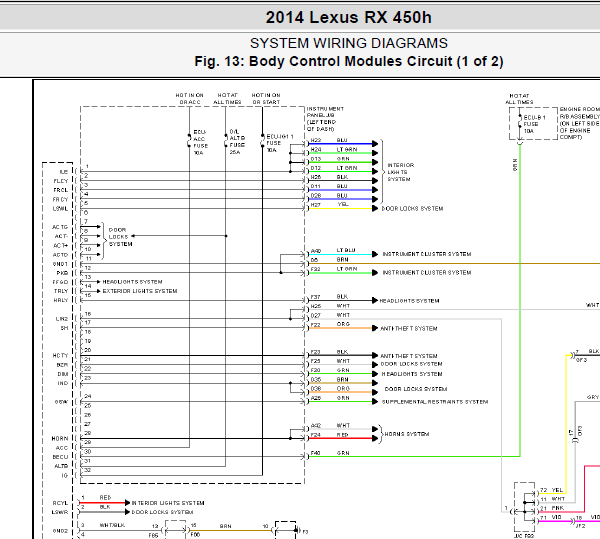Click the D13 GRN wire label
Image resolution: width=600 pixels, height=539 pixels.
coord(330,158)
